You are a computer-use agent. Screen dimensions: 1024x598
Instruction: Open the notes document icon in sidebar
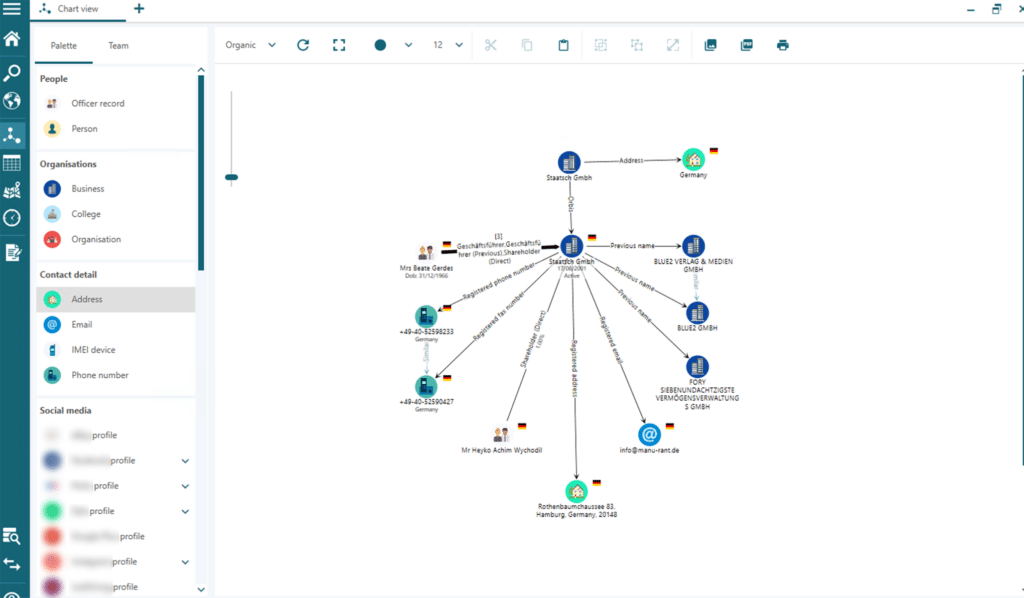[12, 252]
